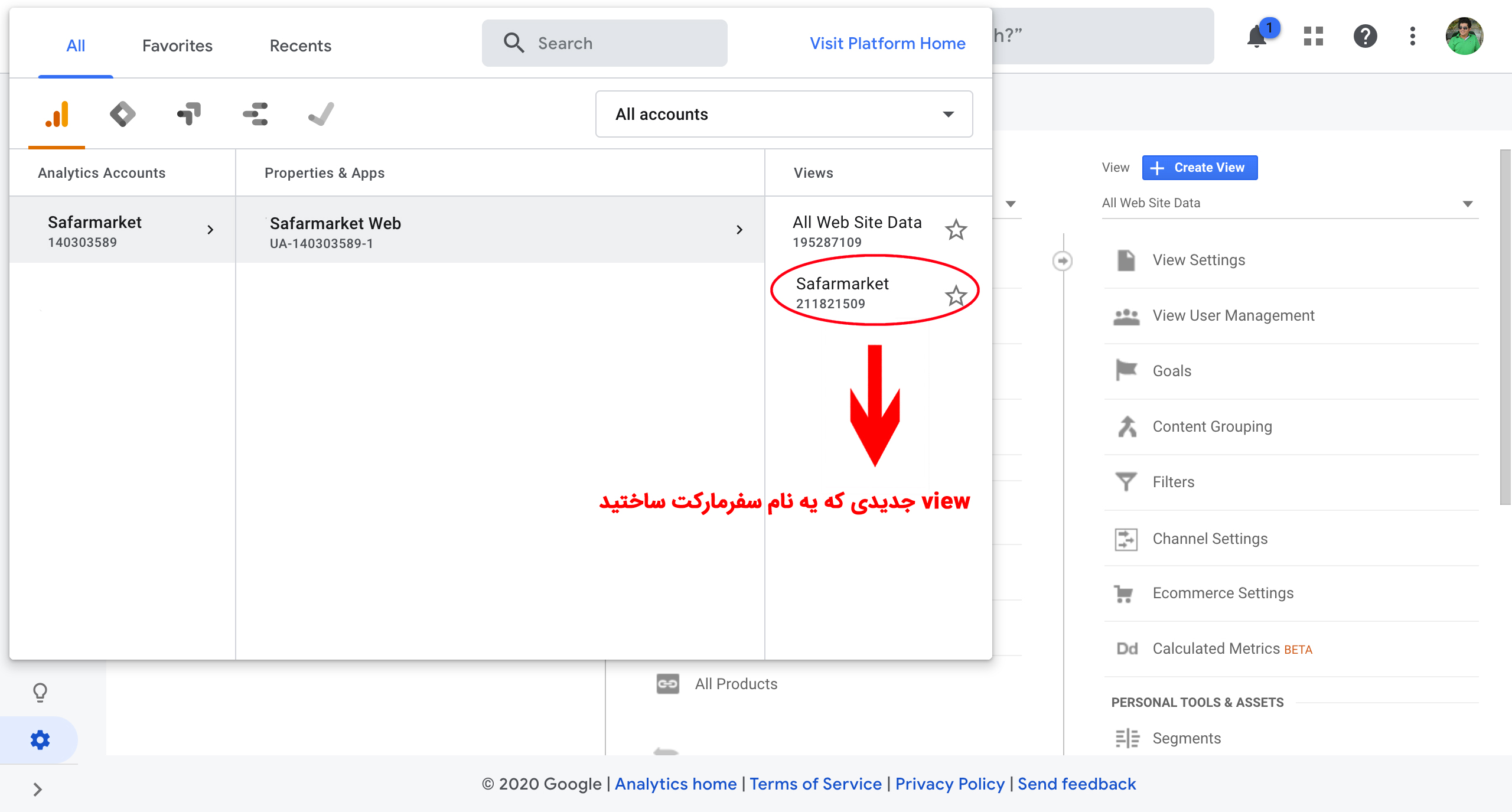Open Terms of Service footer link
Viewport: 1512px width, 812px height.
[x=816, y=784]
